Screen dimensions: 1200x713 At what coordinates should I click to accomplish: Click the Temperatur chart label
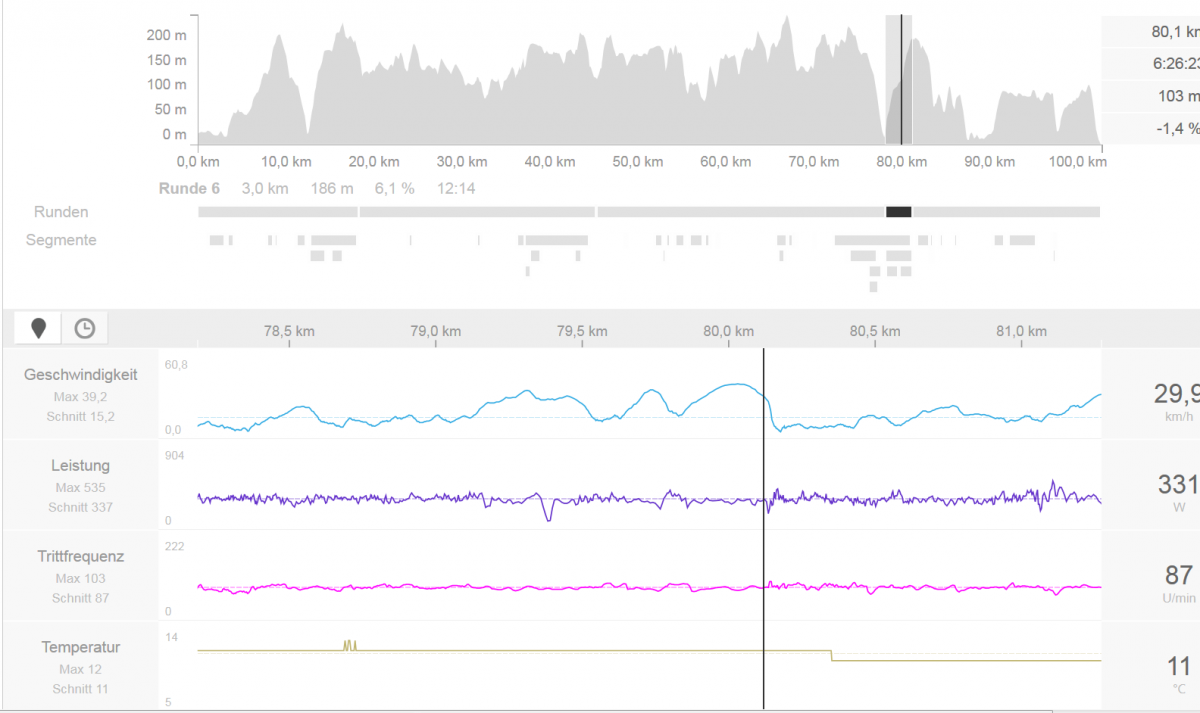pyautogui.click(x=81, y=648)
